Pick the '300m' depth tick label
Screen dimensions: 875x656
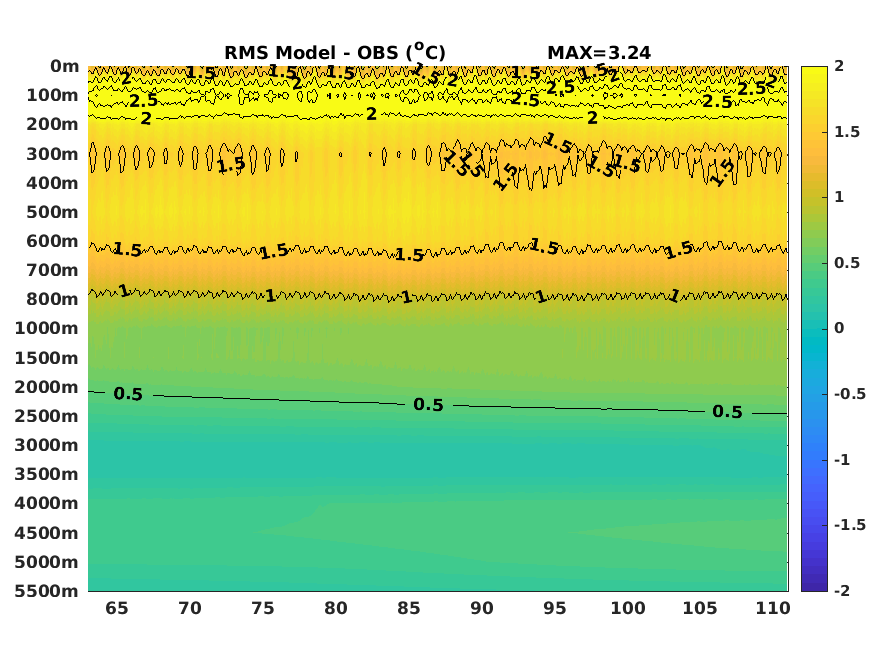coord(52,154)
